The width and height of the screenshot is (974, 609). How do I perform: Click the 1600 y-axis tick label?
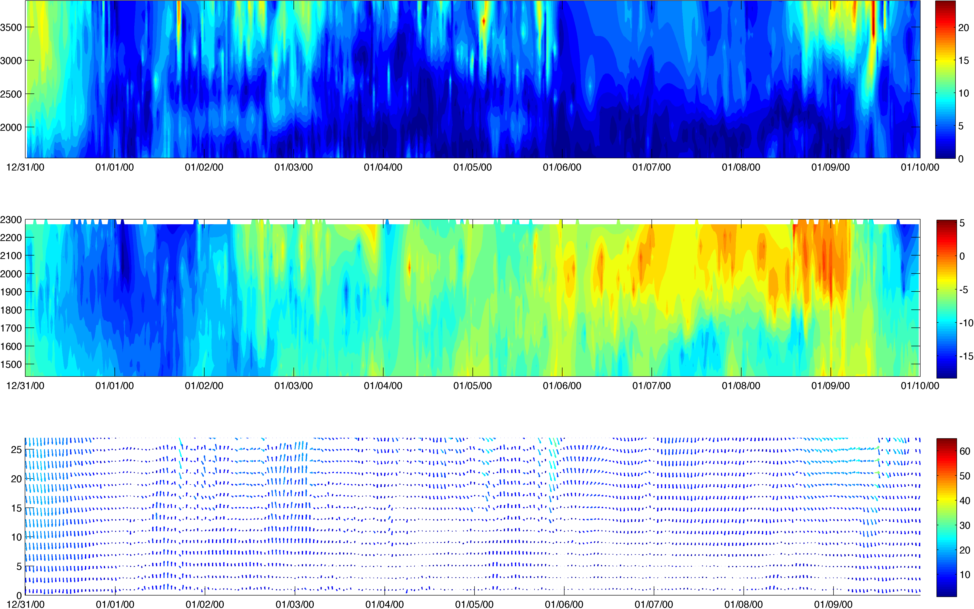coord(11,346)
